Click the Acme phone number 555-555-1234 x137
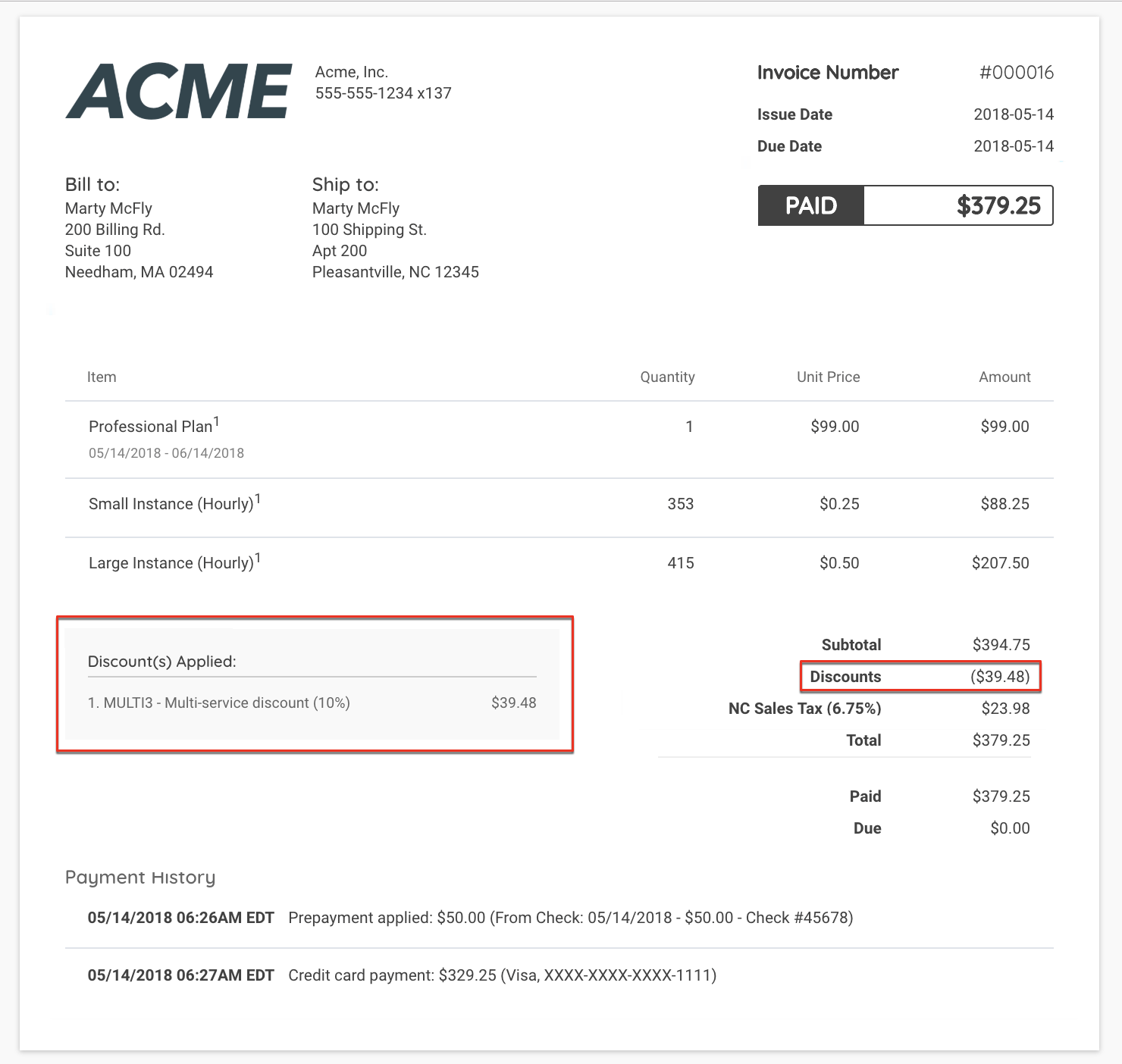This screenshot has height=1064, width=1122. tap(383, 93)
